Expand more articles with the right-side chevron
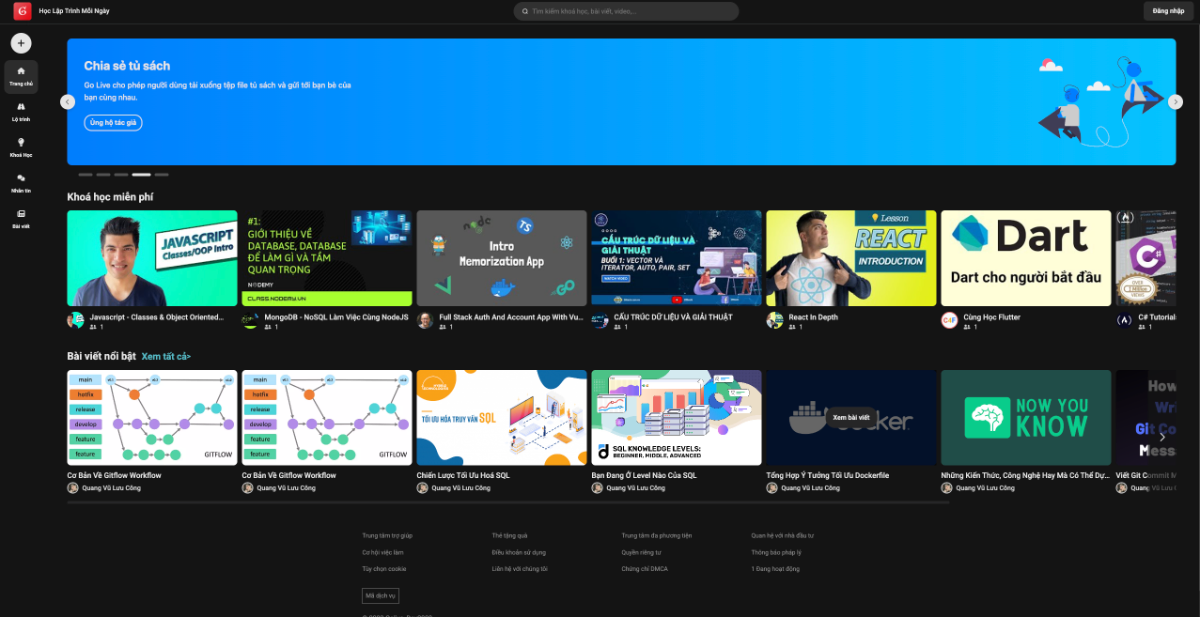Viewport: 1200px width, 617px height. [x=1161, y=436]
